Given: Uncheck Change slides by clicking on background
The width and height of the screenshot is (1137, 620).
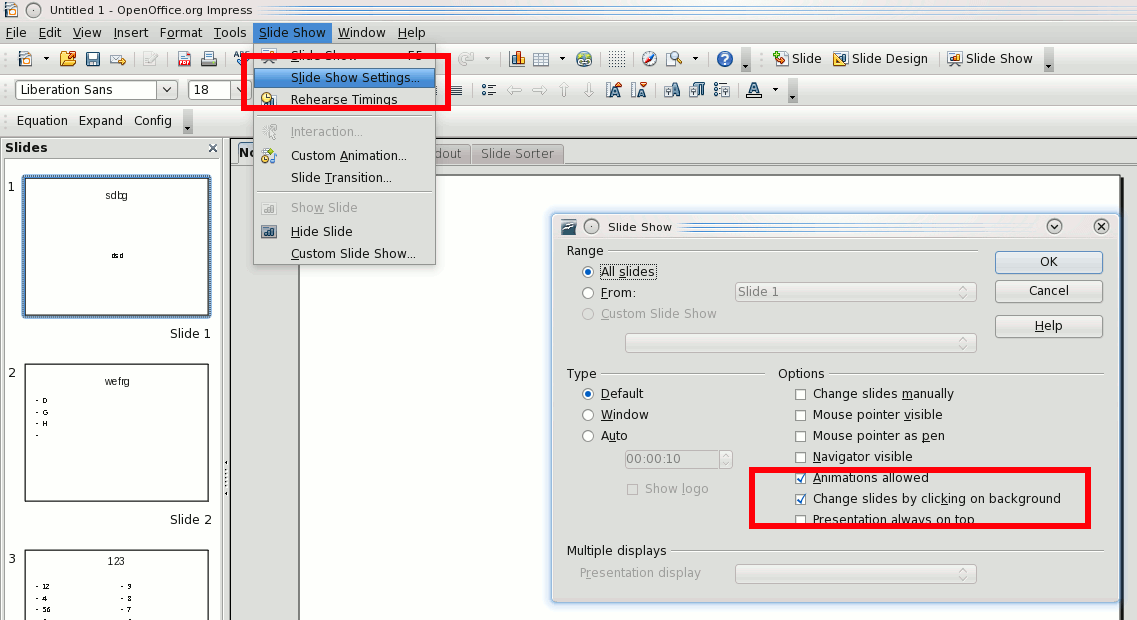Looking at the screenshot, I should (x=801, y=500).
